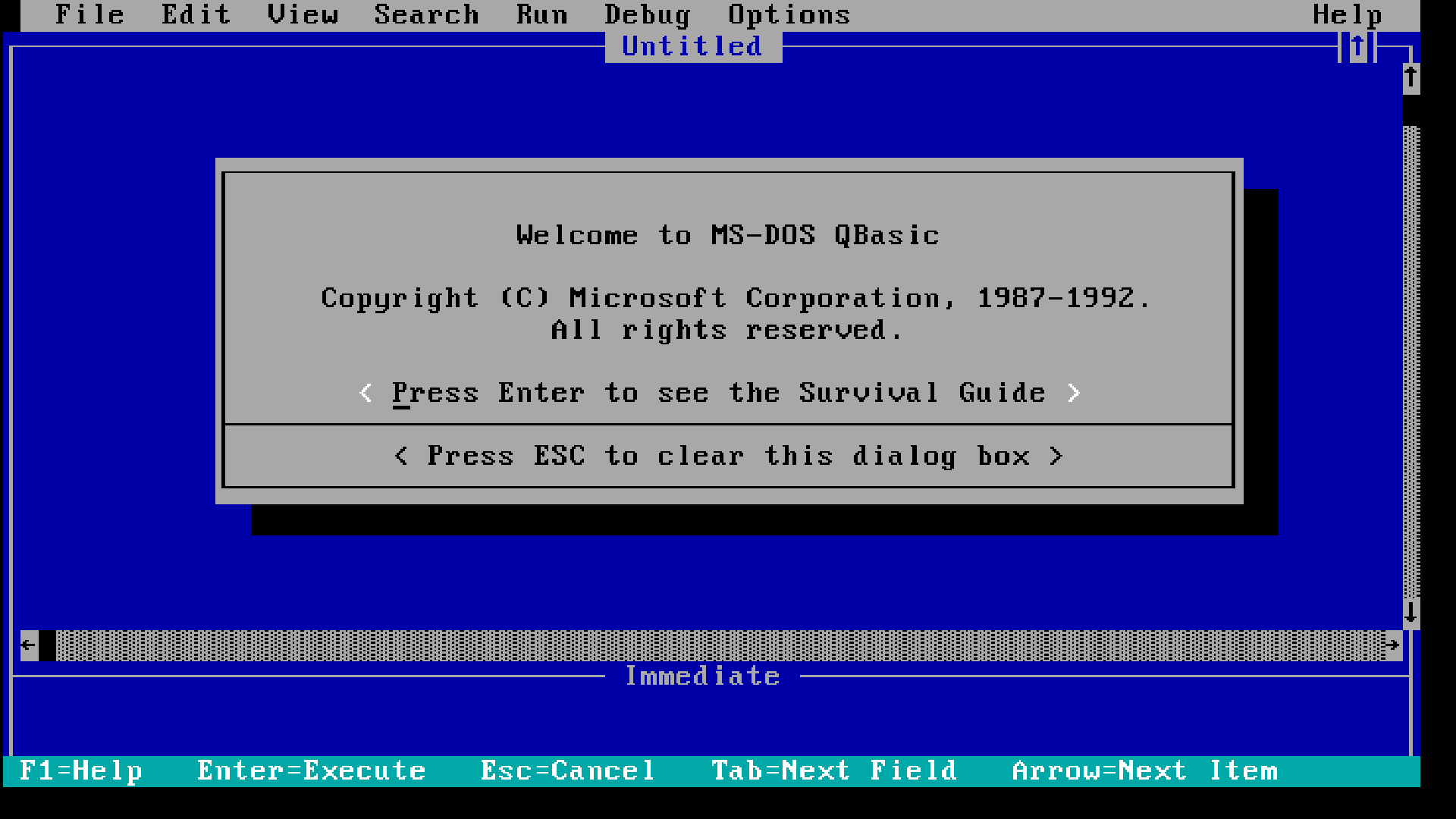Press ESC to clear dialog box
This screenshot has height=819, width=1456.
coord(728,455)
